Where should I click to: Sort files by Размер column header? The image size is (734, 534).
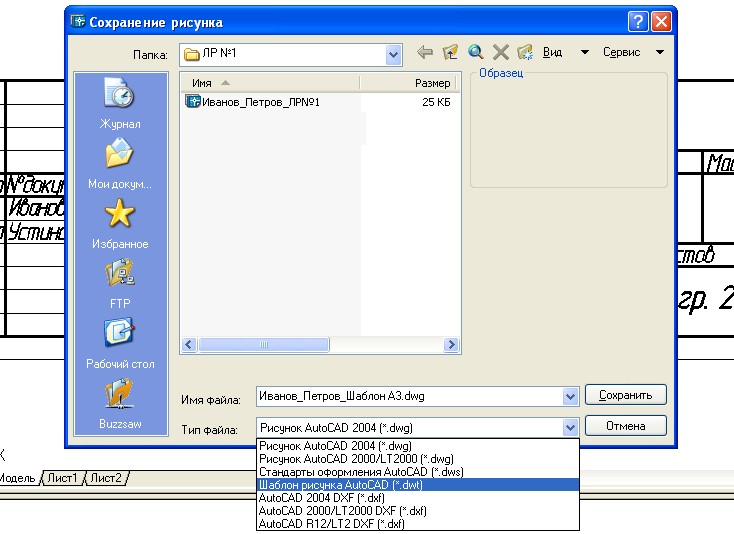click(x=408, y=83)
